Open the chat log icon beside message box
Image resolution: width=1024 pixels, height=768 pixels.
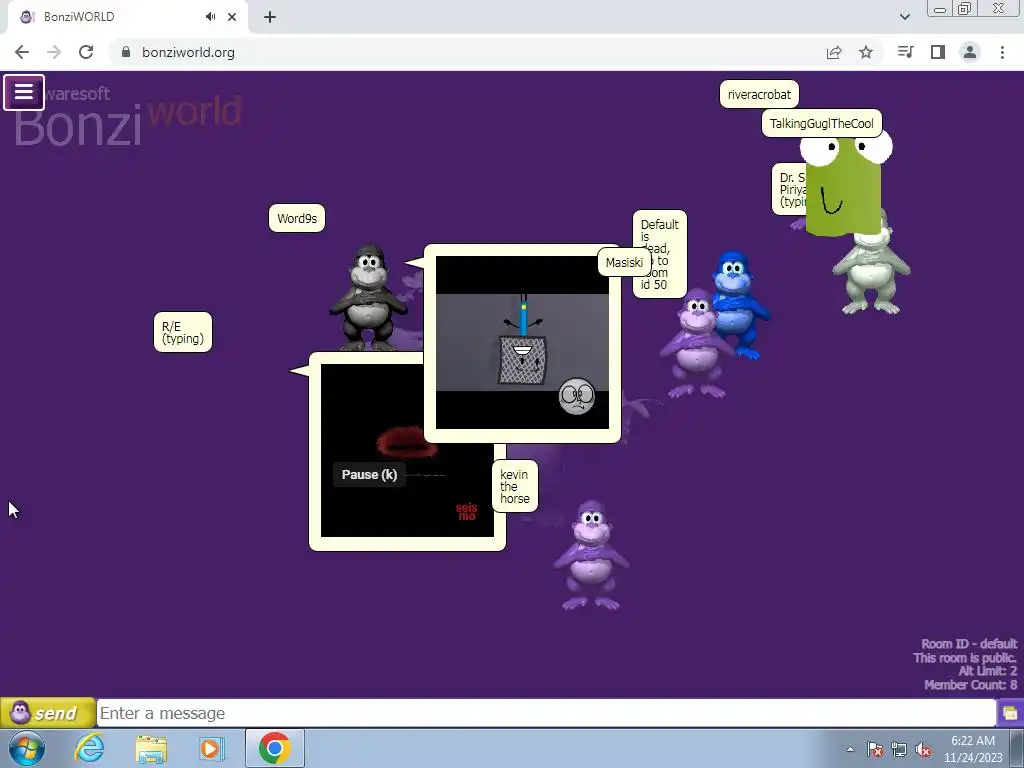(1010, 712)
